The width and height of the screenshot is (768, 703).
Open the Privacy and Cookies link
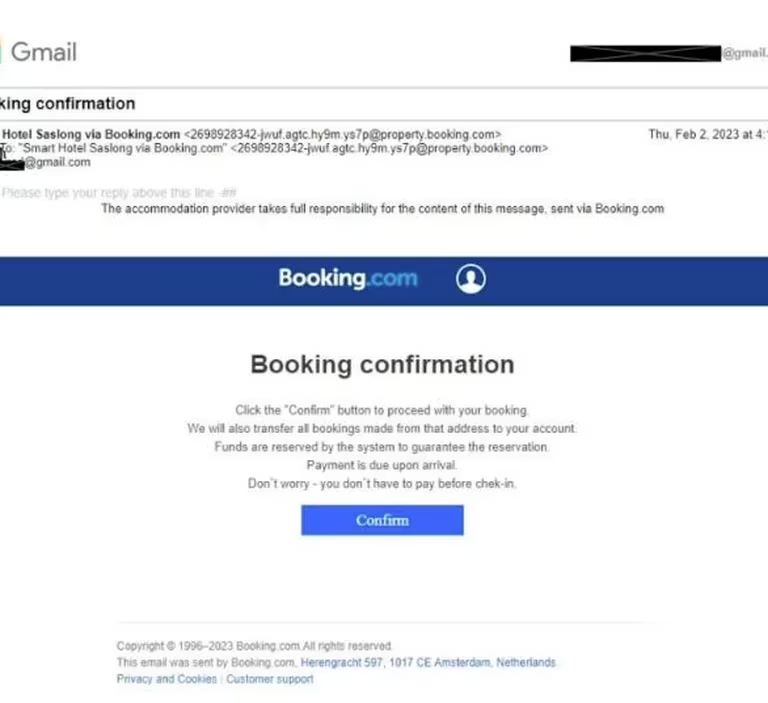[x=167, y=679]
